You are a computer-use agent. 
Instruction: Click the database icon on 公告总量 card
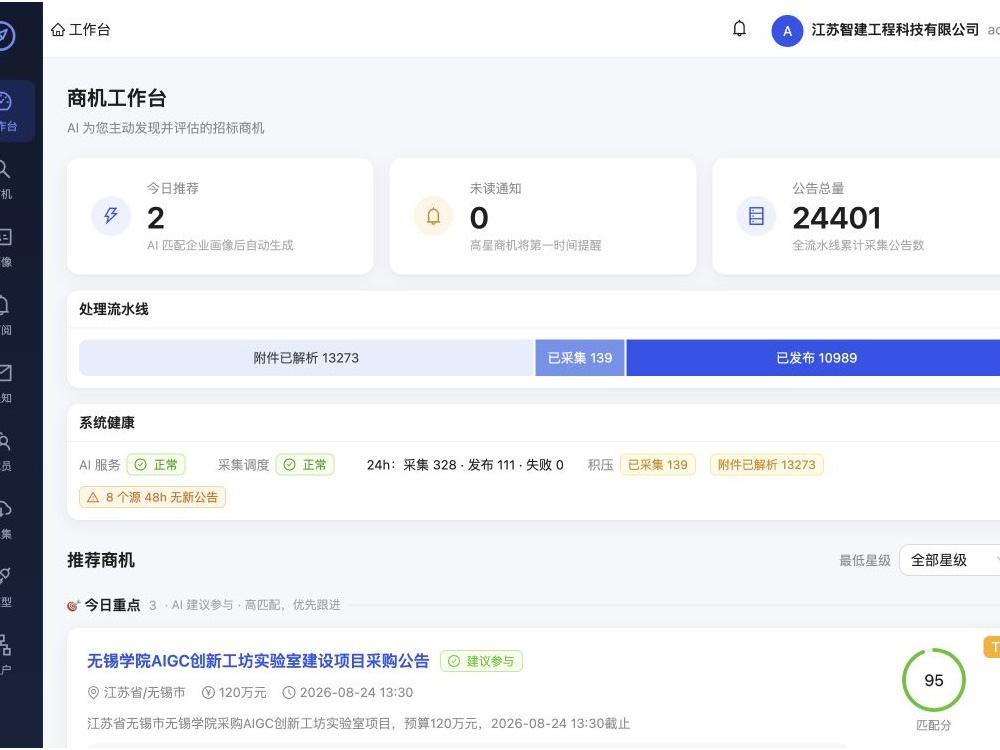tap(756, 216)
